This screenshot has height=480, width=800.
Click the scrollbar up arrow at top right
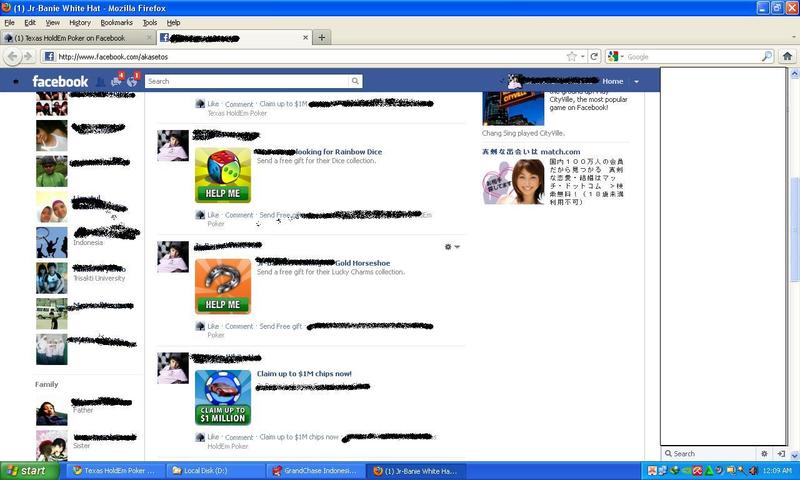click(x=794, y=73)
